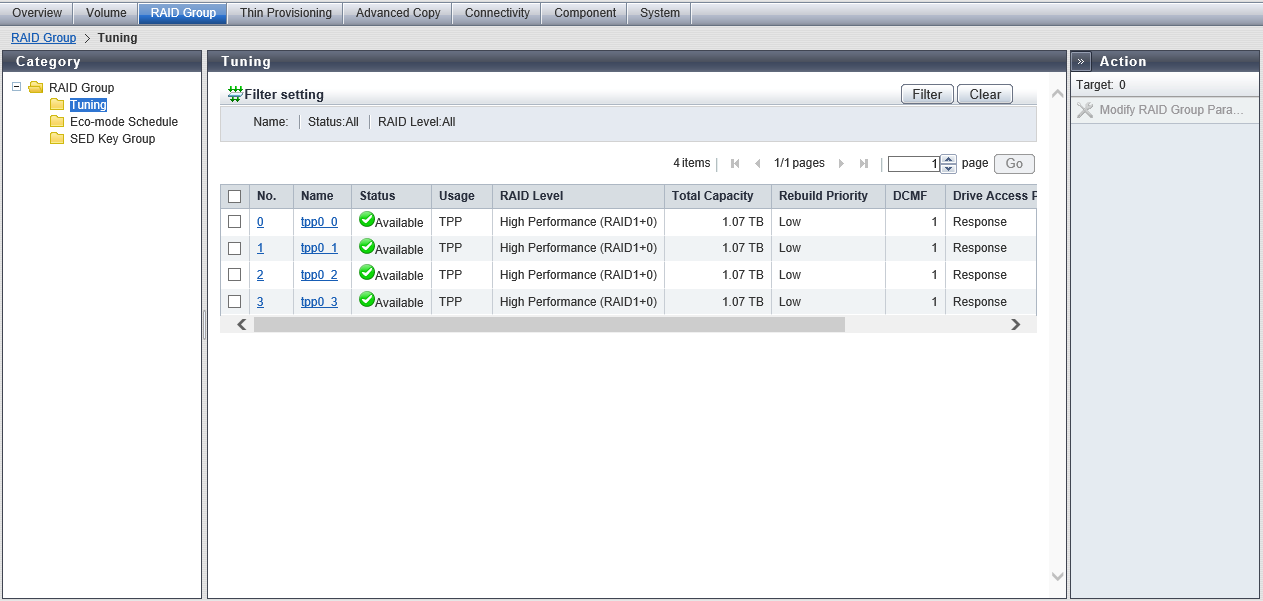Click the page number input field
The width and height of the screenshot is (1263, 601).
913,164
